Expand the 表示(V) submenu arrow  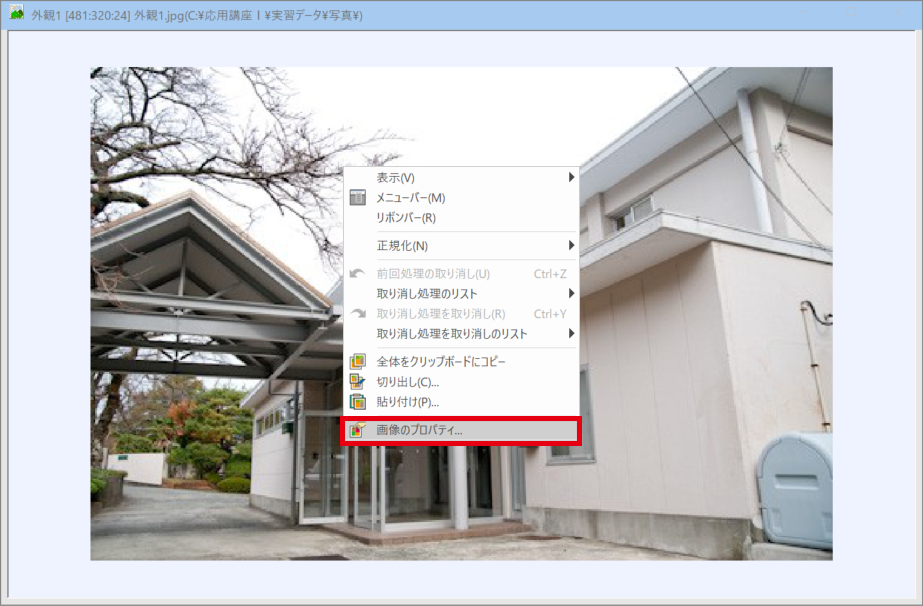[571, 178]
